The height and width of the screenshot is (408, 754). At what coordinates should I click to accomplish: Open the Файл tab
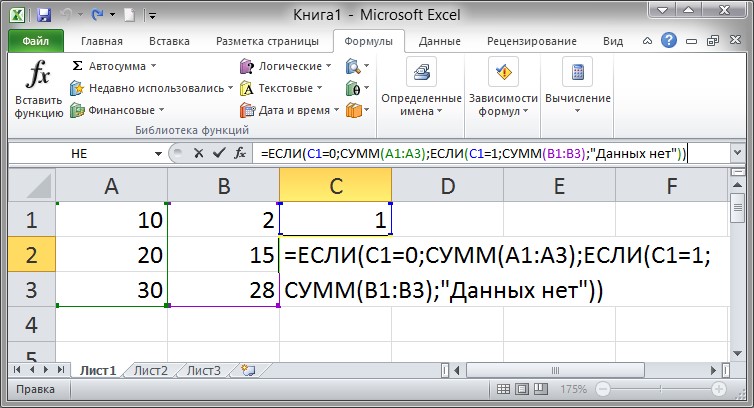tap(36, 42)
